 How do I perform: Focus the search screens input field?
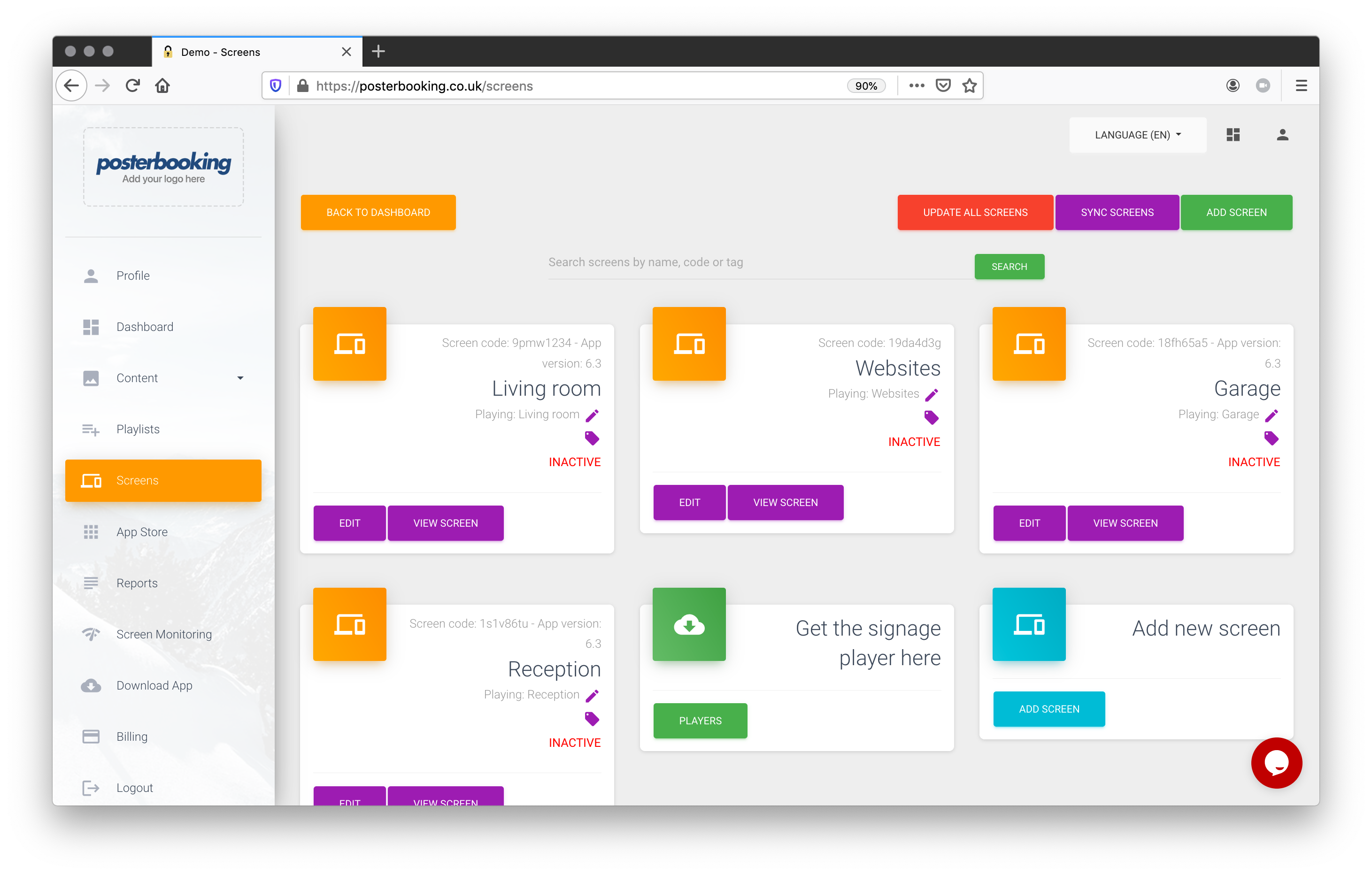[761, 262]
